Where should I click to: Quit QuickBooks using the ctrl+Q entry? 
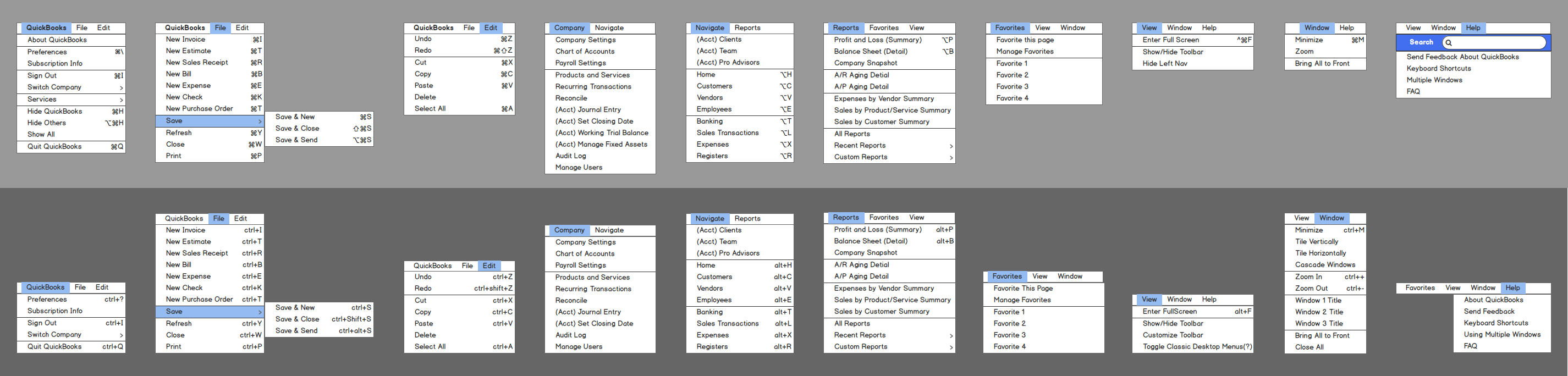(71, 347)
